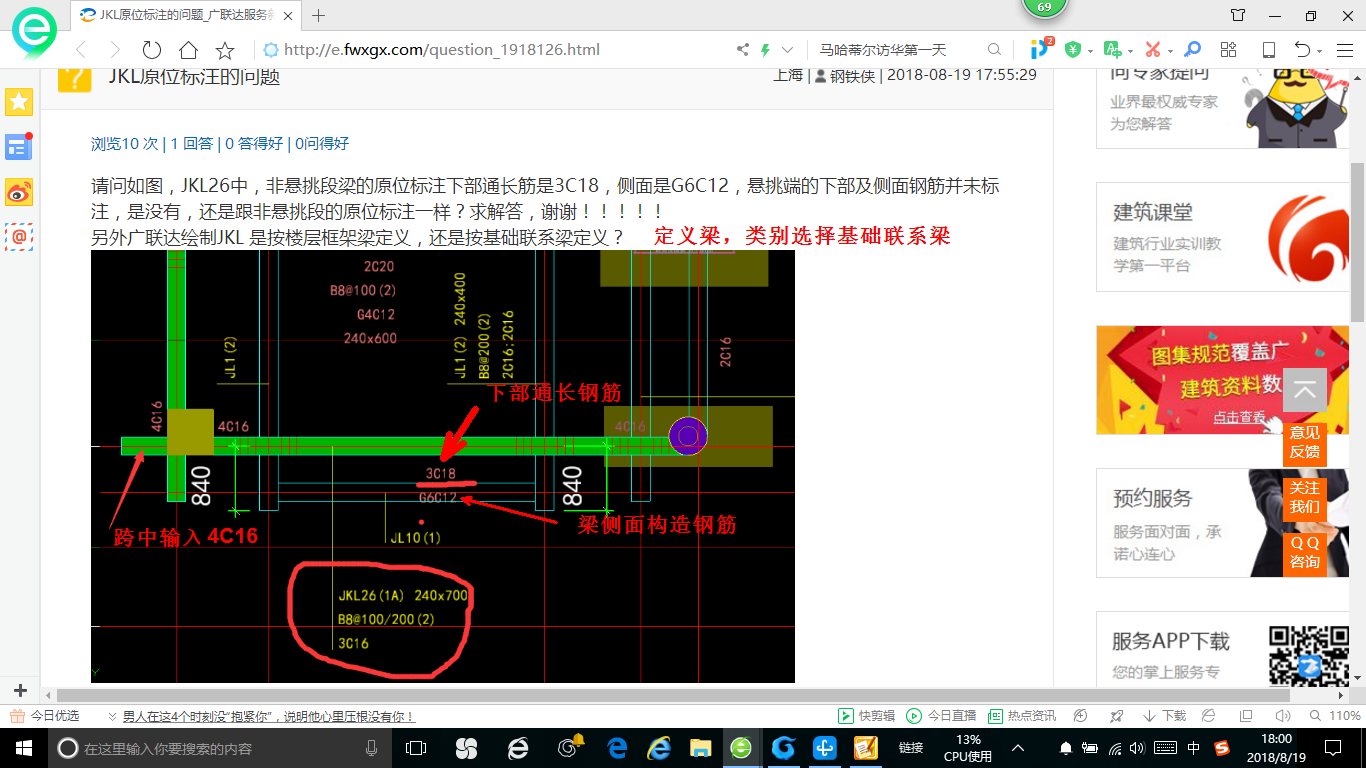Viewport: 1366px width, 768px height.
Task: Open the blue extension with badge 2
Action: pos(1041,48)
